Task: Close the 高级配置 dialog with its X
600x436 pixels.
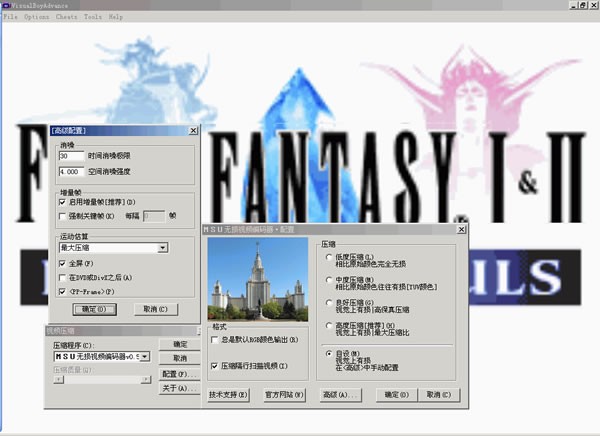Action: (194, 131)
